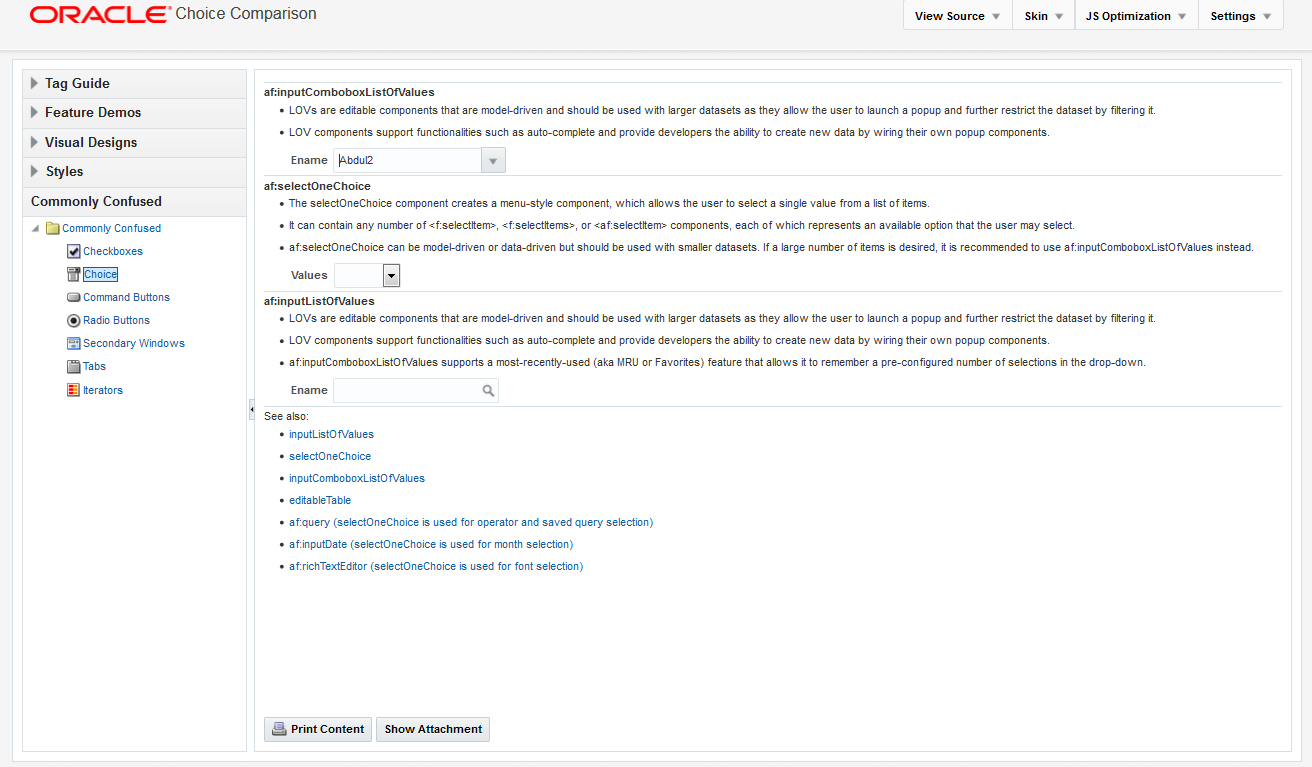The width and height of the screenshot is (1312, 767).
Task: Click the af:inputComboboxListOfValues heading
Action: [349, 92]
